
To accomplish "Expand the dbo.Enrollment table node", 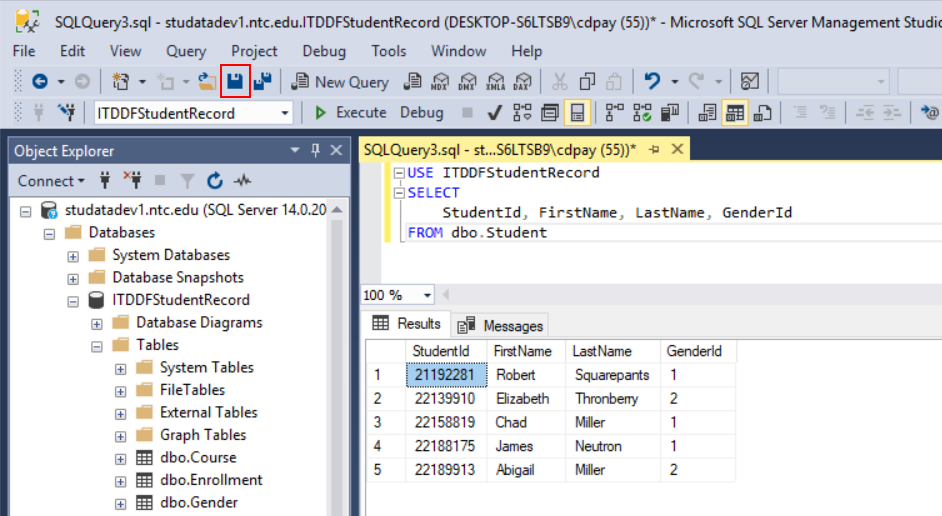I will pos(121,482).
